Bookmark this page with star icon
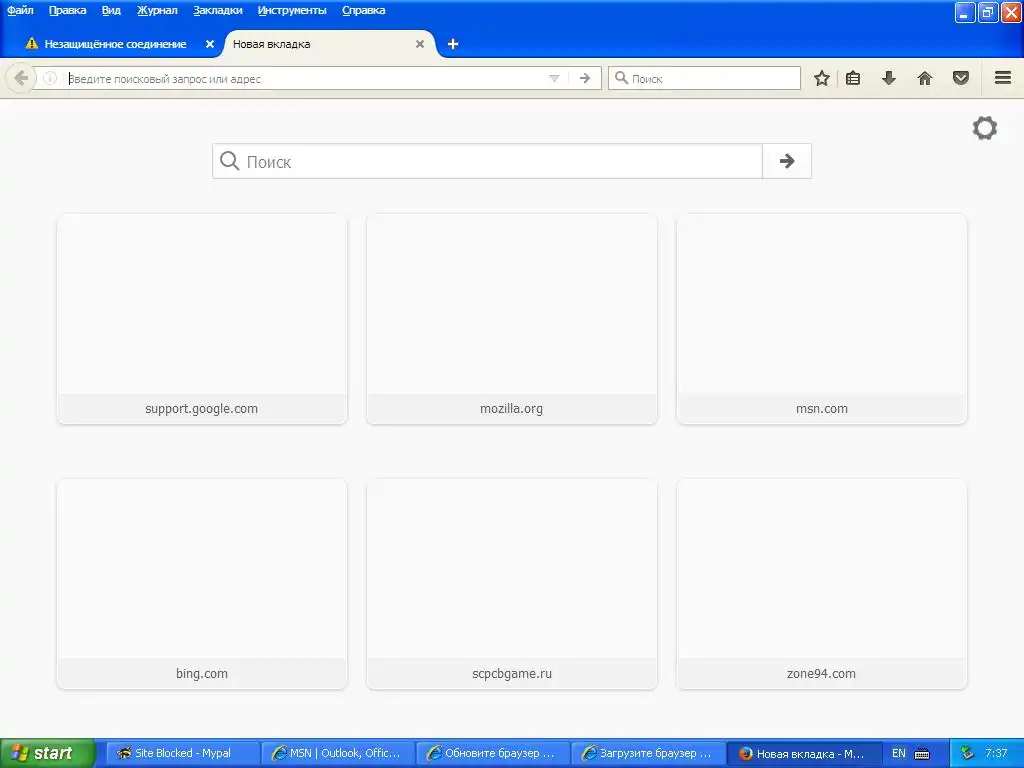 tap(822, 78)
